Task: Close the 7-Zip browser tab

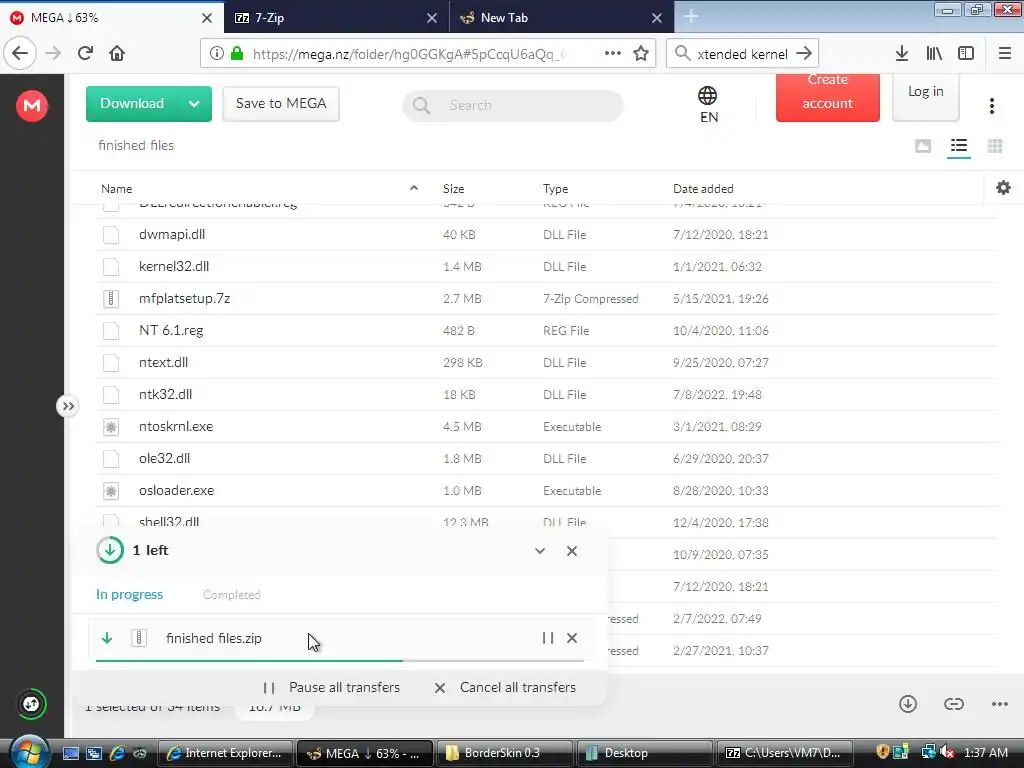Action: 432,18
